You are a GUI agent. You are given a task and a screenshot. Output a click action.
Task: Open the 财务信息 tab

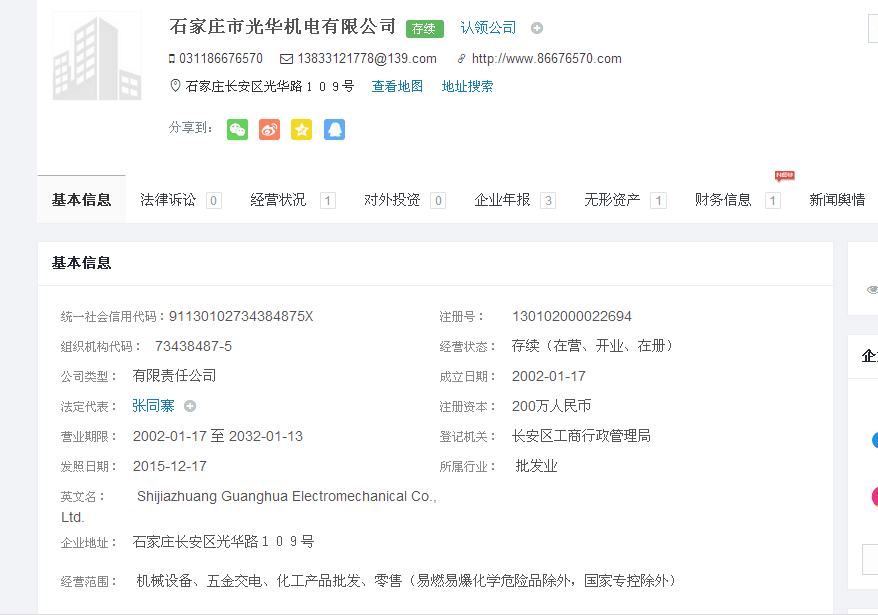point(723,200)
